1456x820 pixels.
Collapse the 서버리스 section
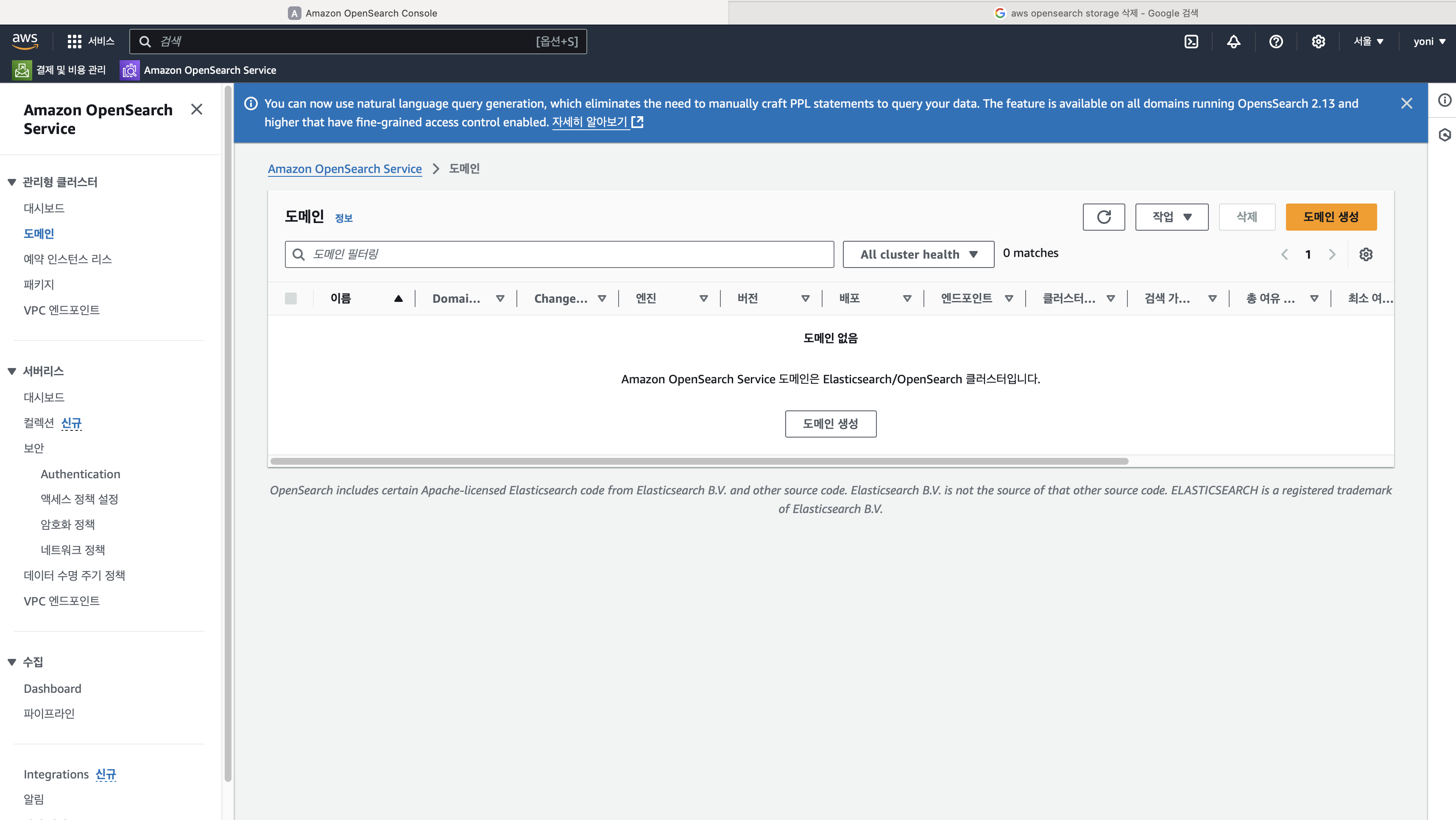tap(11, 371)
